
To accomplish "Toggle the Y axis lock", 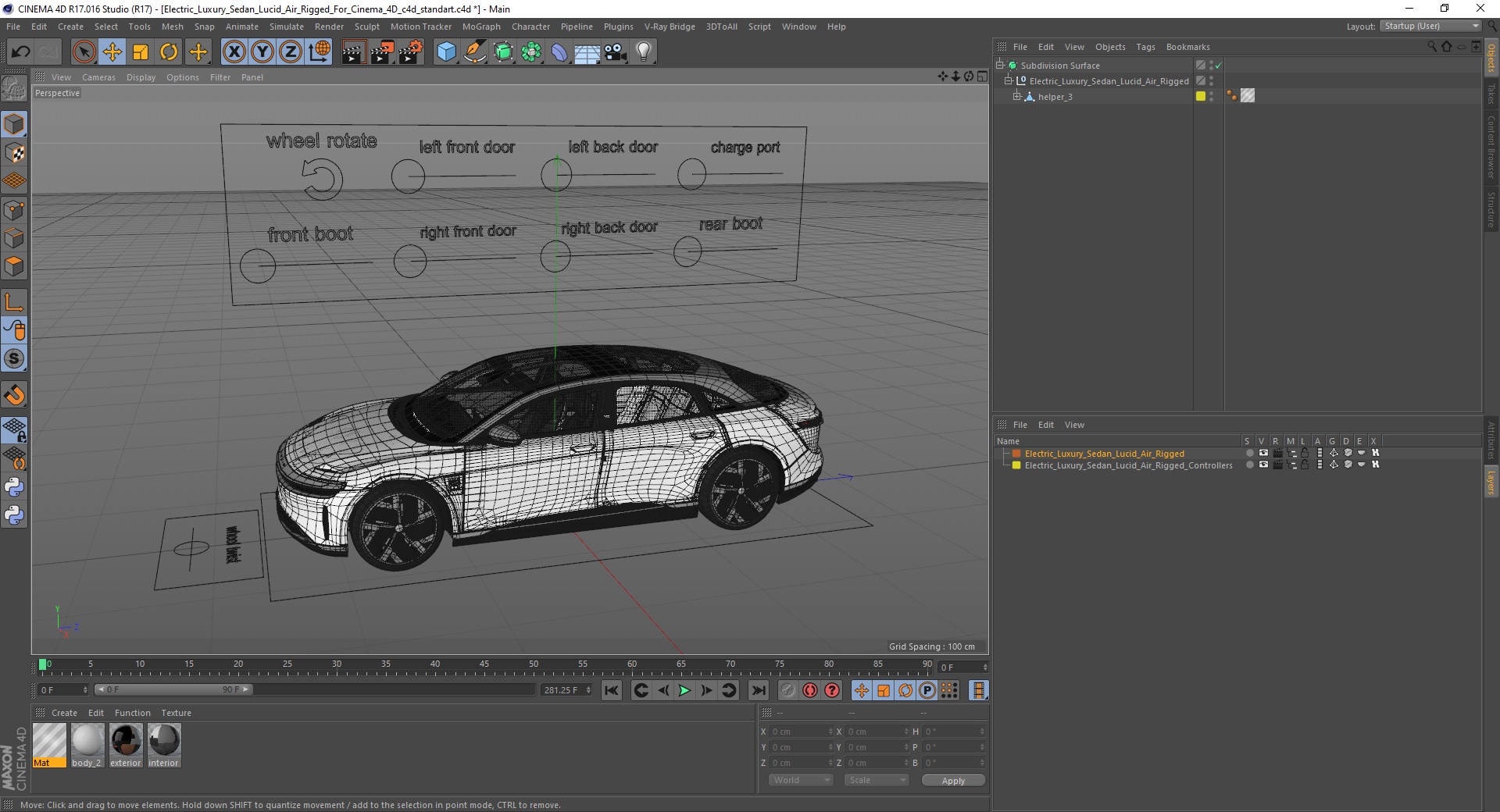I will click(262, 52).
